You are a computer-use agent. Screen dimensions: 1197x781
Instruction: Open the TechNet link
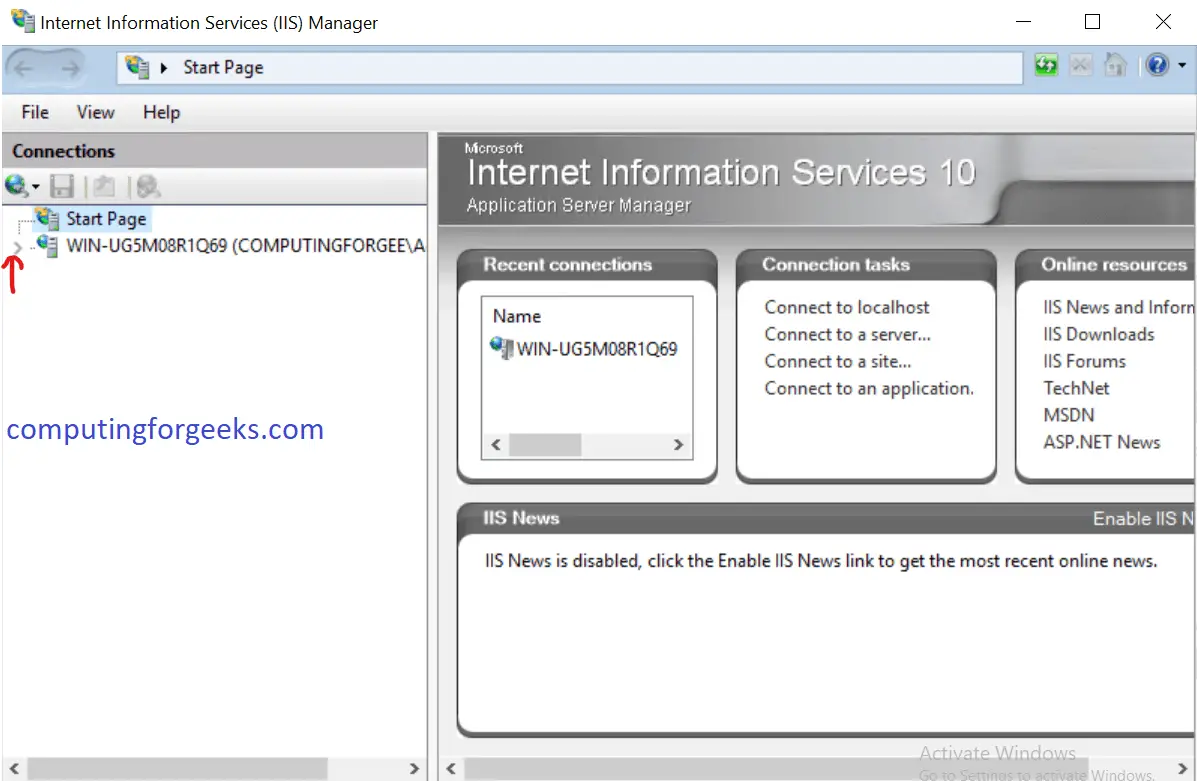coord(1076,389)
